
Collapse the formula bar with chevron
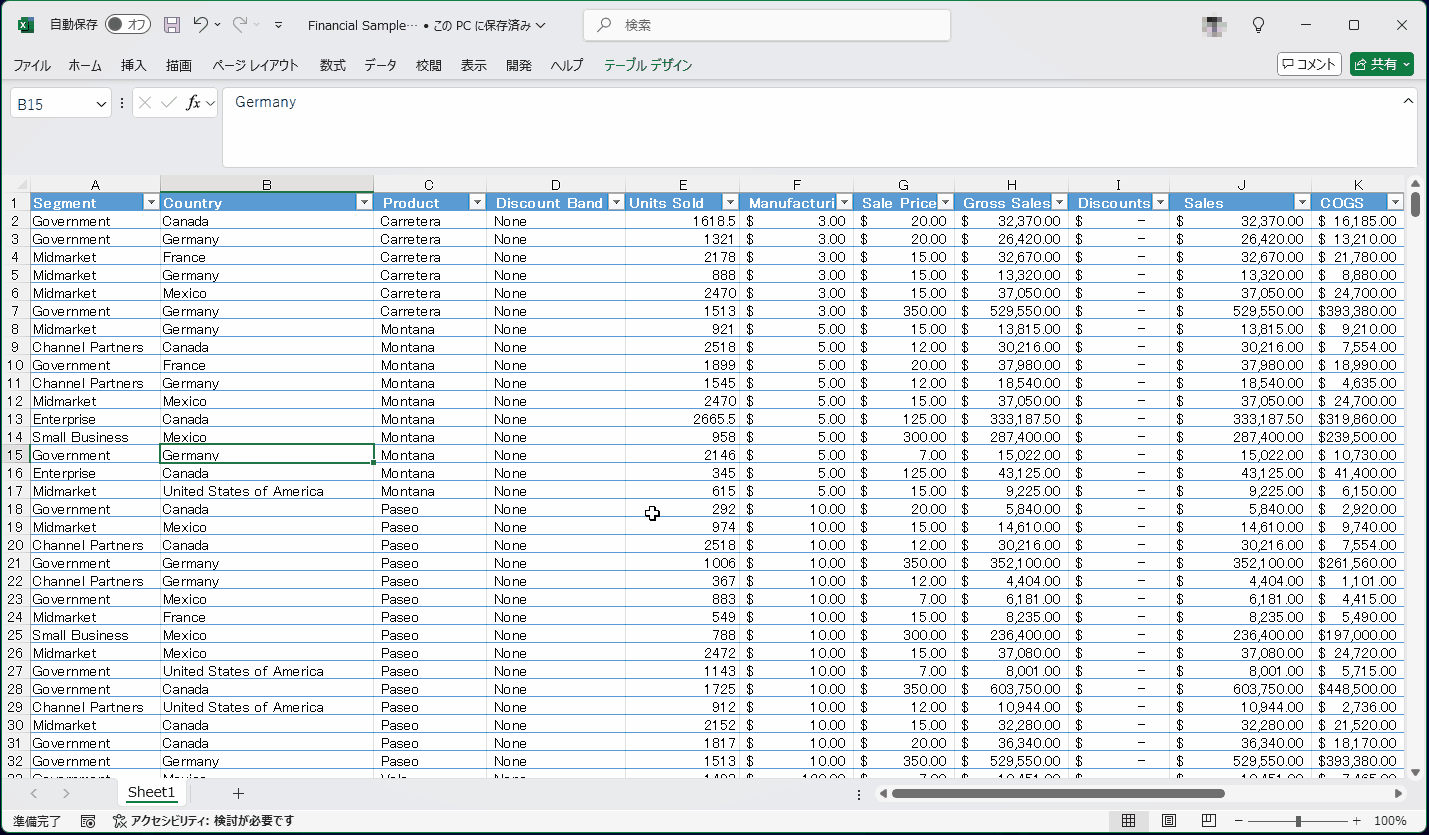[1408, 101]
